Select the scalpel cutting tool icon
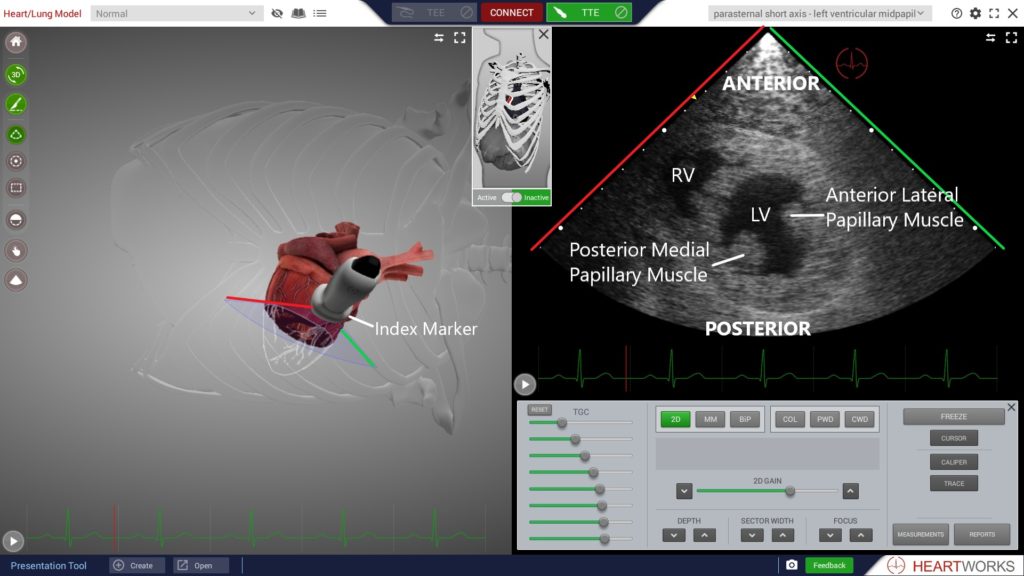Screen dimensions: 1024x576 point(16,103)
